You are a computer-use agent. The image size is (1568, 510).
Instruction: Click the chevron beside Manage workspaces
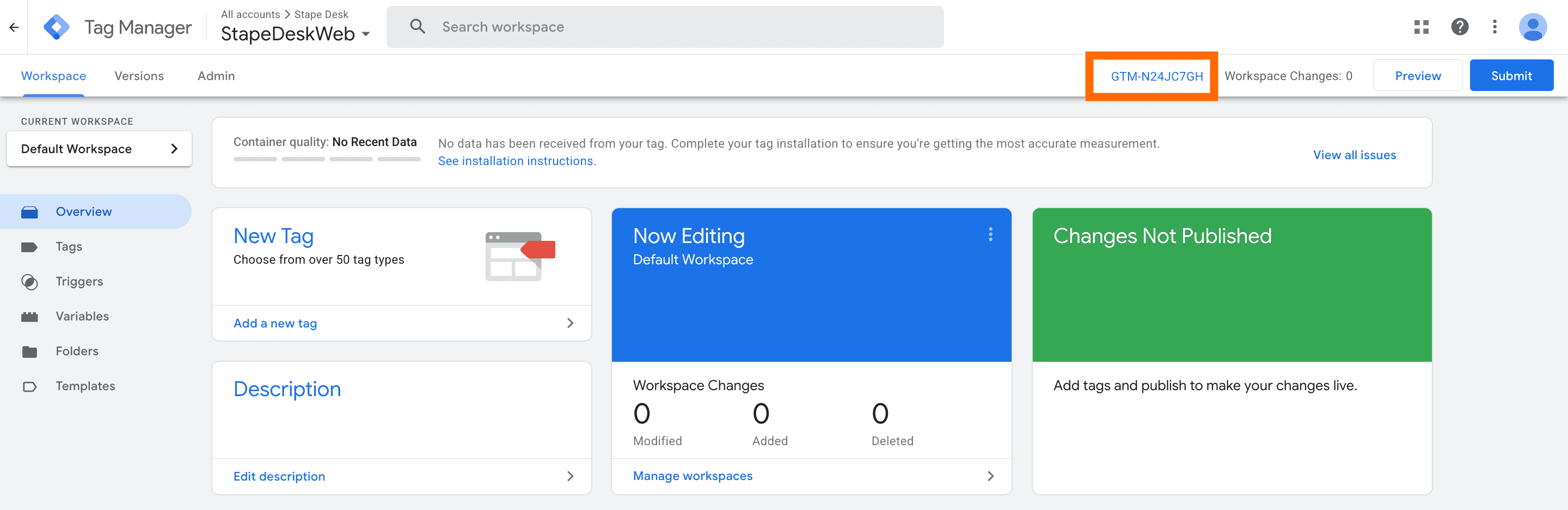tap(990, 476)
